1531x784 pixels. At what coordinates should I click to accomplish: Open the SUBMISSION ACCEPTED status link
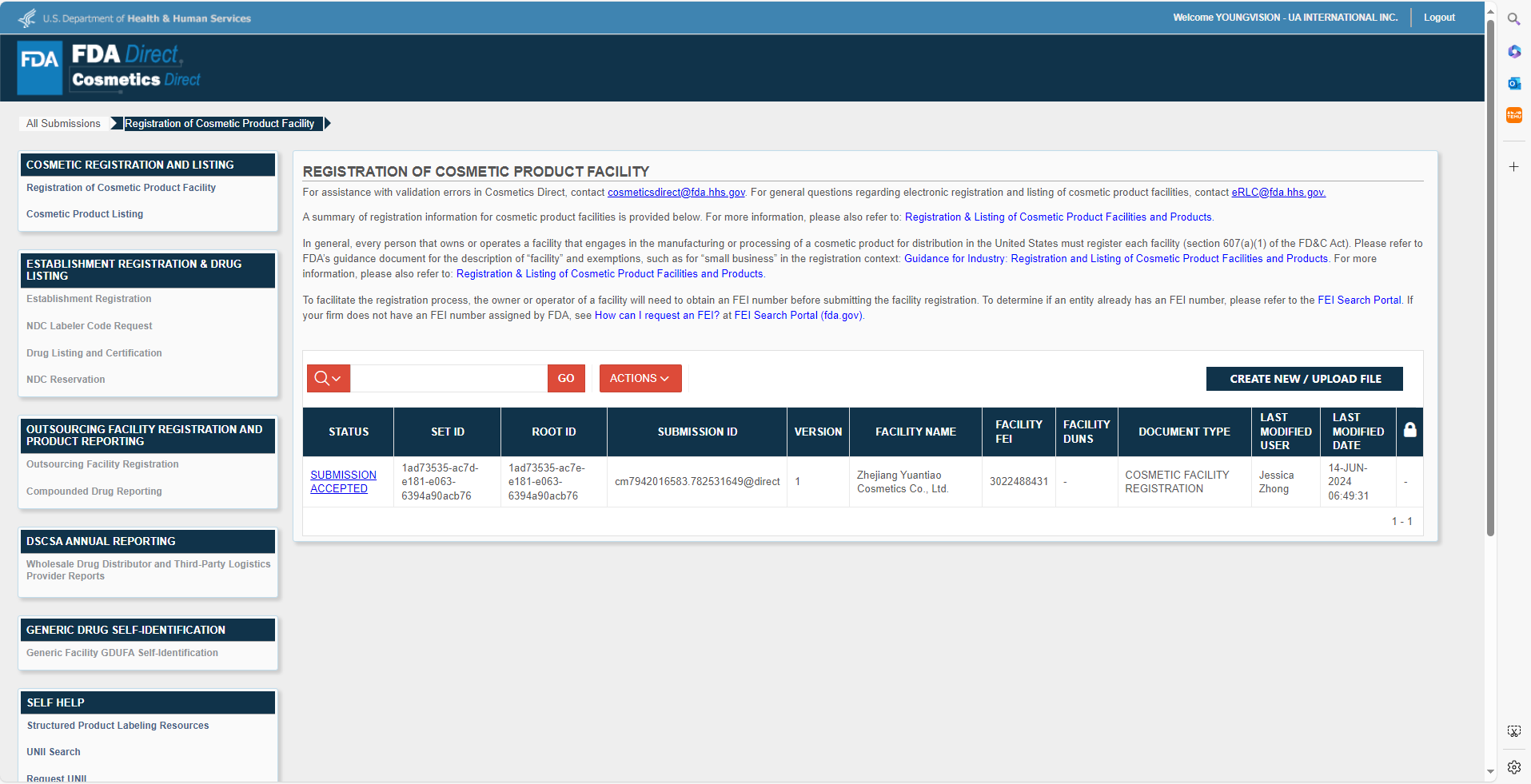[344, 482]
